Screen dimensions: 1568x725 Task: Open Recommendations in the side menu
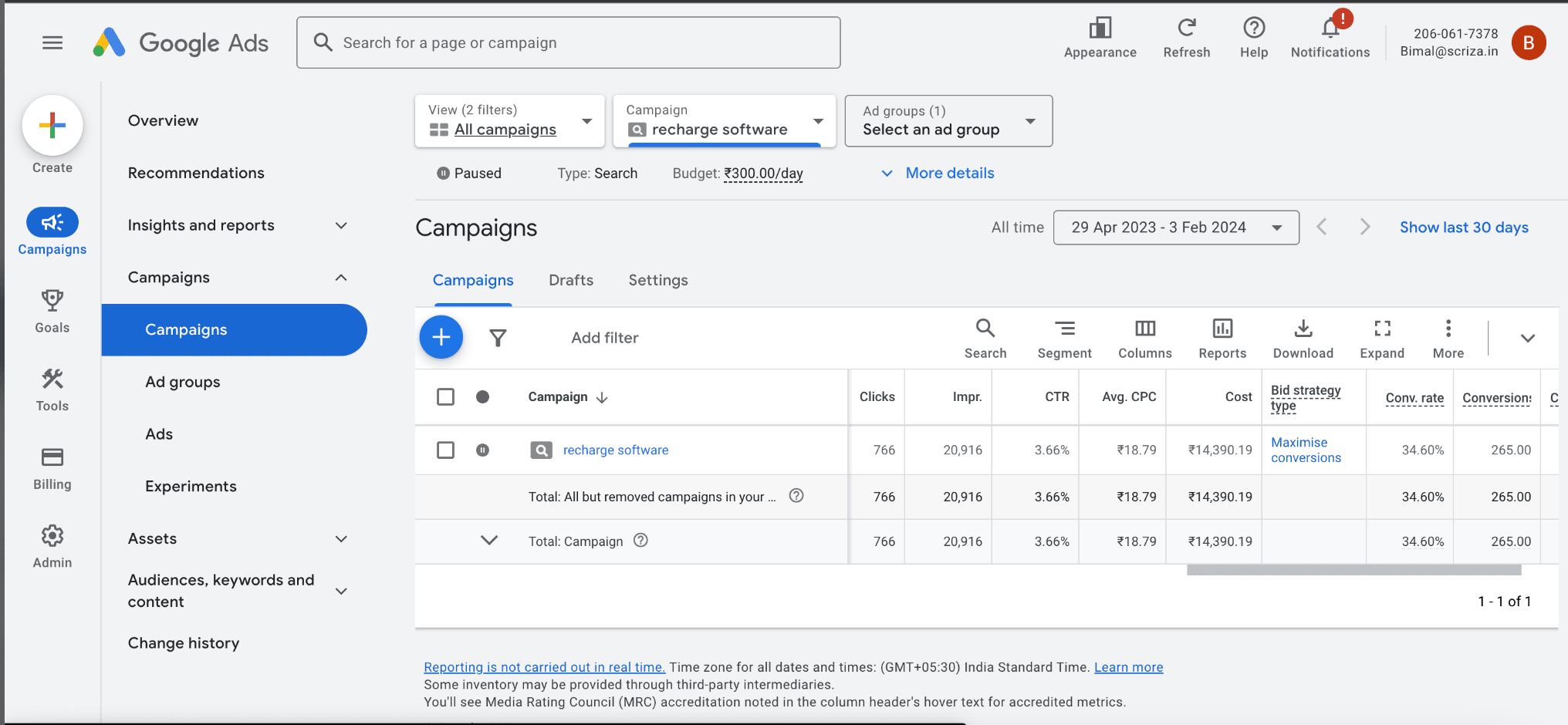coord(196,173)
